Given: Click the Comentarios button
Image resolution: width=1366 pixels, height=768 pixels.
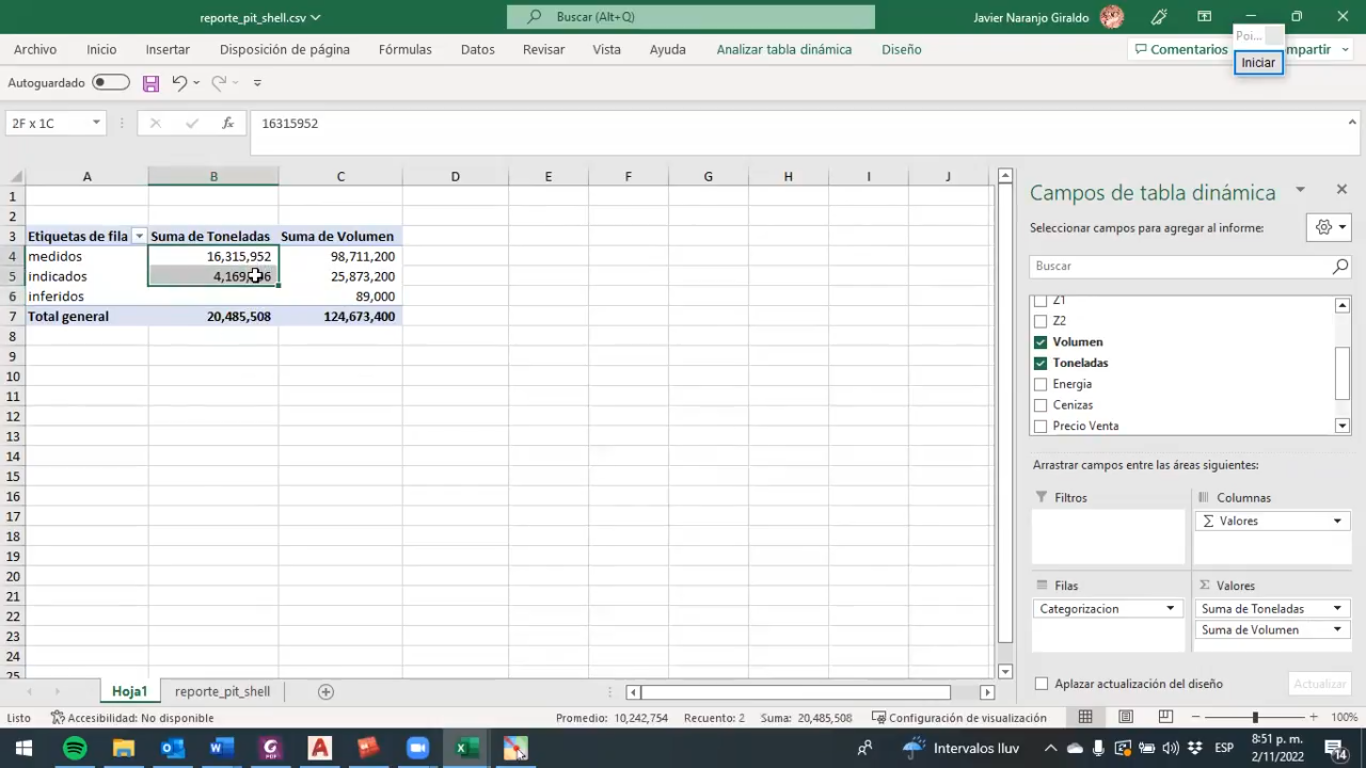Looking at the screenshot, I should (1180, 49).
